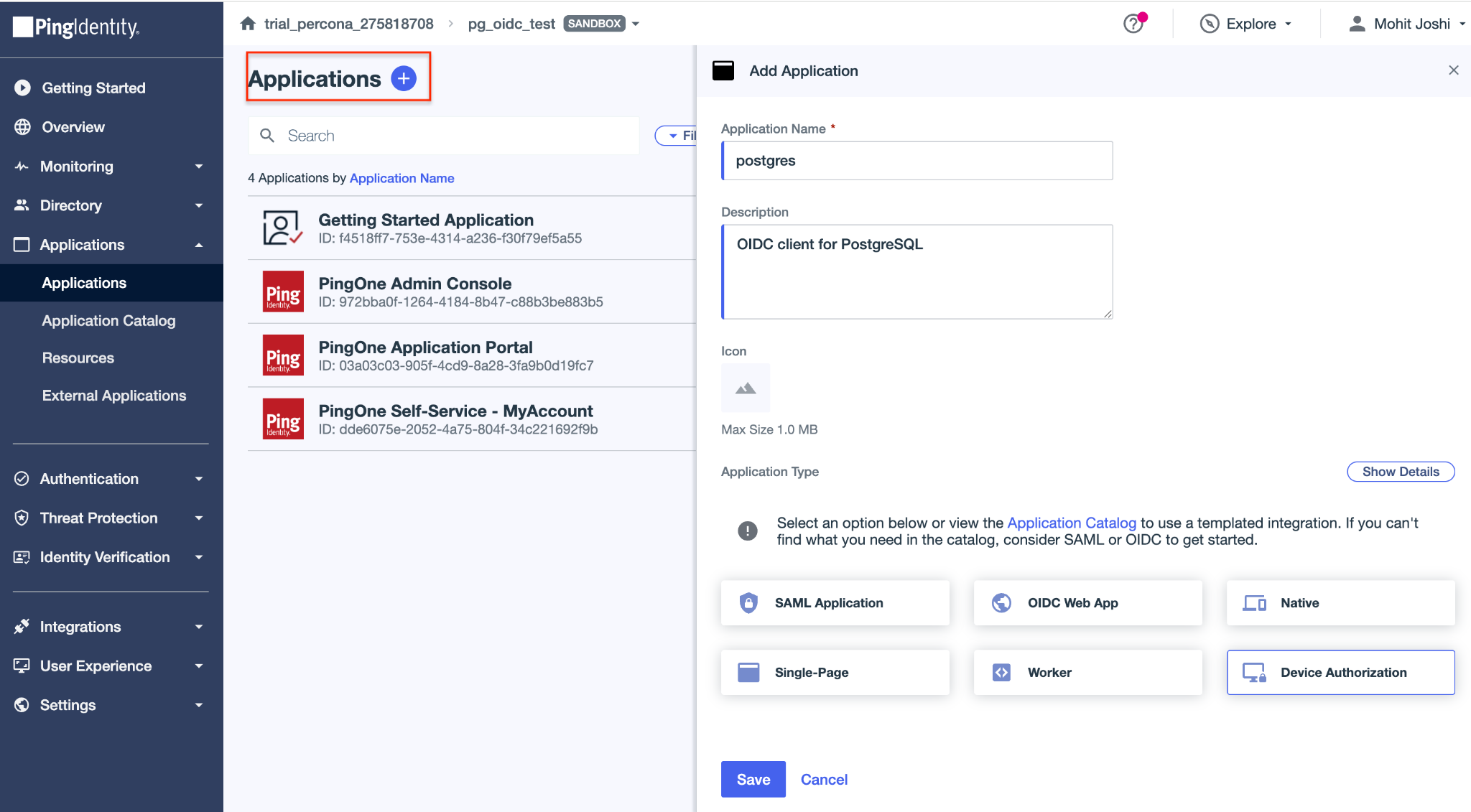The height and width of the screenshot is (812, 1471).
Task: Select the Single-Page application type
Action: (x=835, y=673)
